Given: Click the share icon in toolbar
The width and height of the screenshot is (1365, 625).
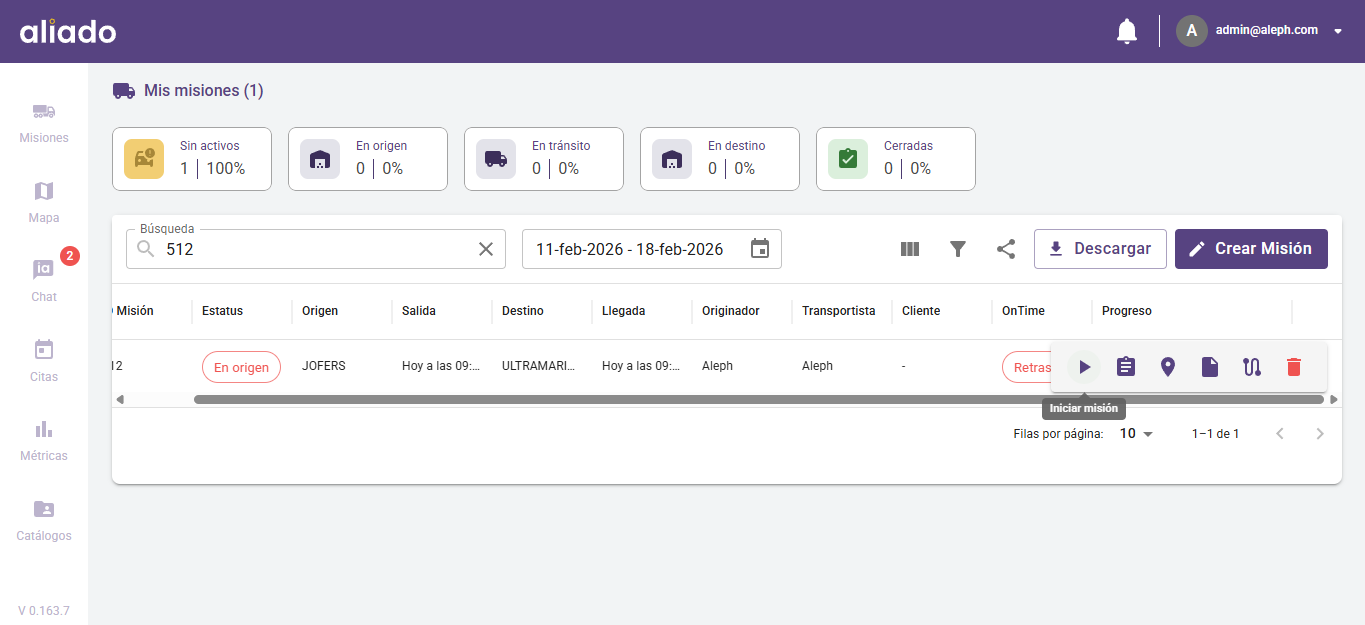Looking at the screenshot, I should pyautogui.click(x=1006, y=249).
